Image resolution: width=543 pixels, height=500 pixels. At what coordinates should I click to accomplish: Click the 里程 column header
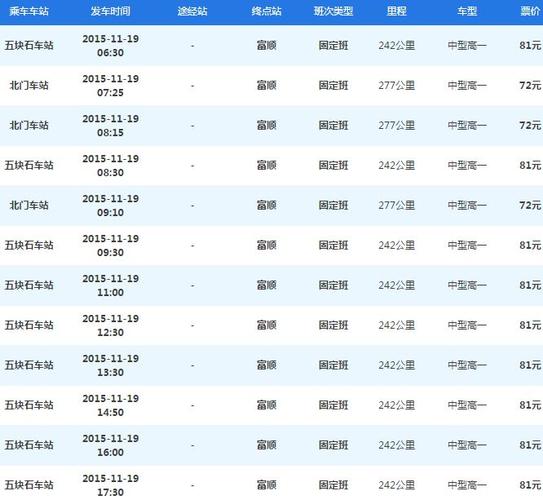coord(397,11)
